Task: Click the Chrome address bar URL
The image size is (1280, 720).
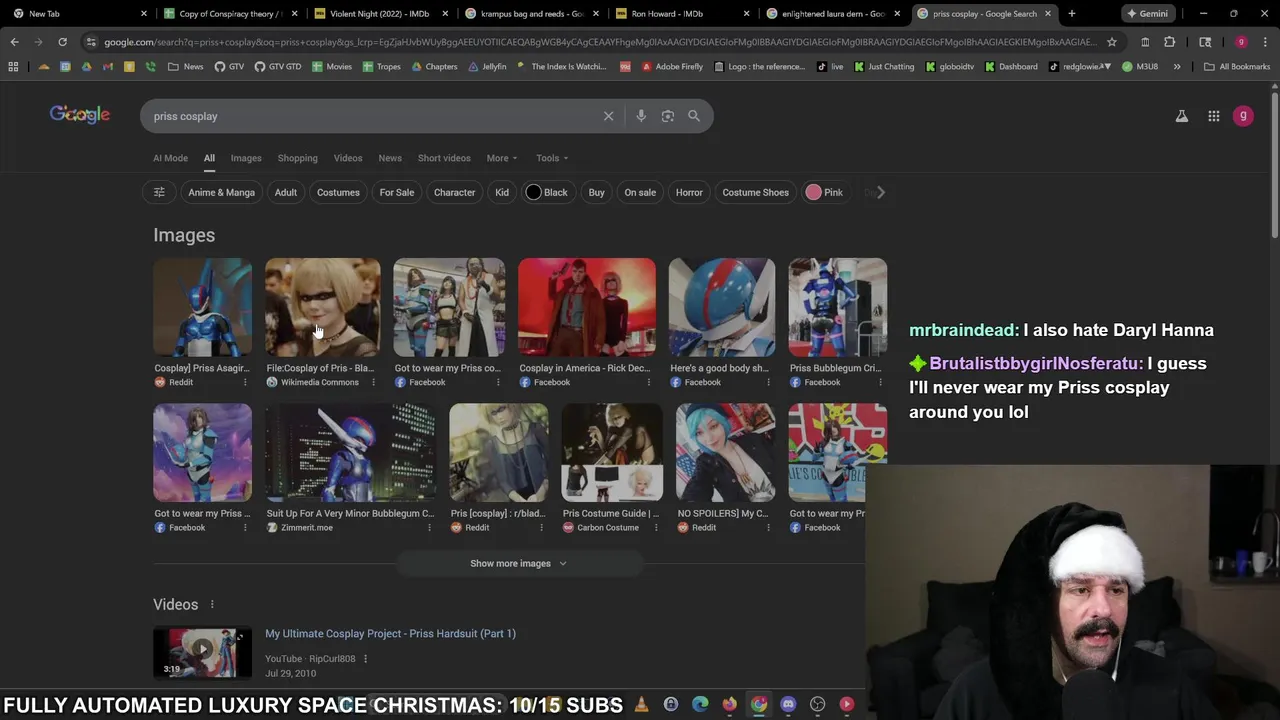Action: coord(600,42)
